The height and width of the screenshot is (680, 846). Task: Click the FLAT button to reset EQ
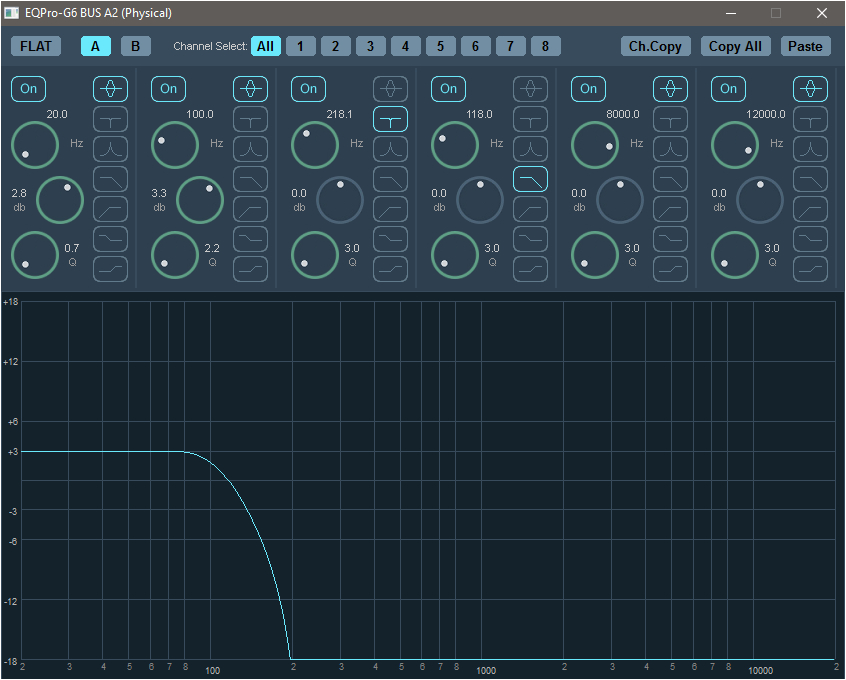[x=36, y=46]
